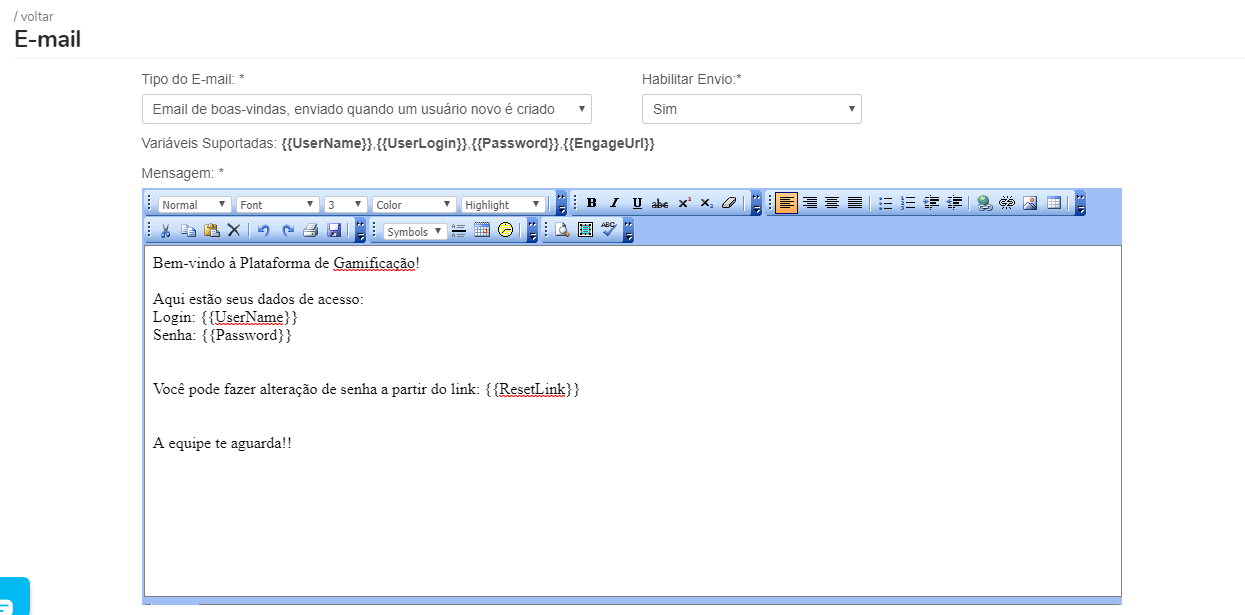The width and height of the screenshot is (1245, 615).
Task: Copy selected text
Action: click(188, 230)
